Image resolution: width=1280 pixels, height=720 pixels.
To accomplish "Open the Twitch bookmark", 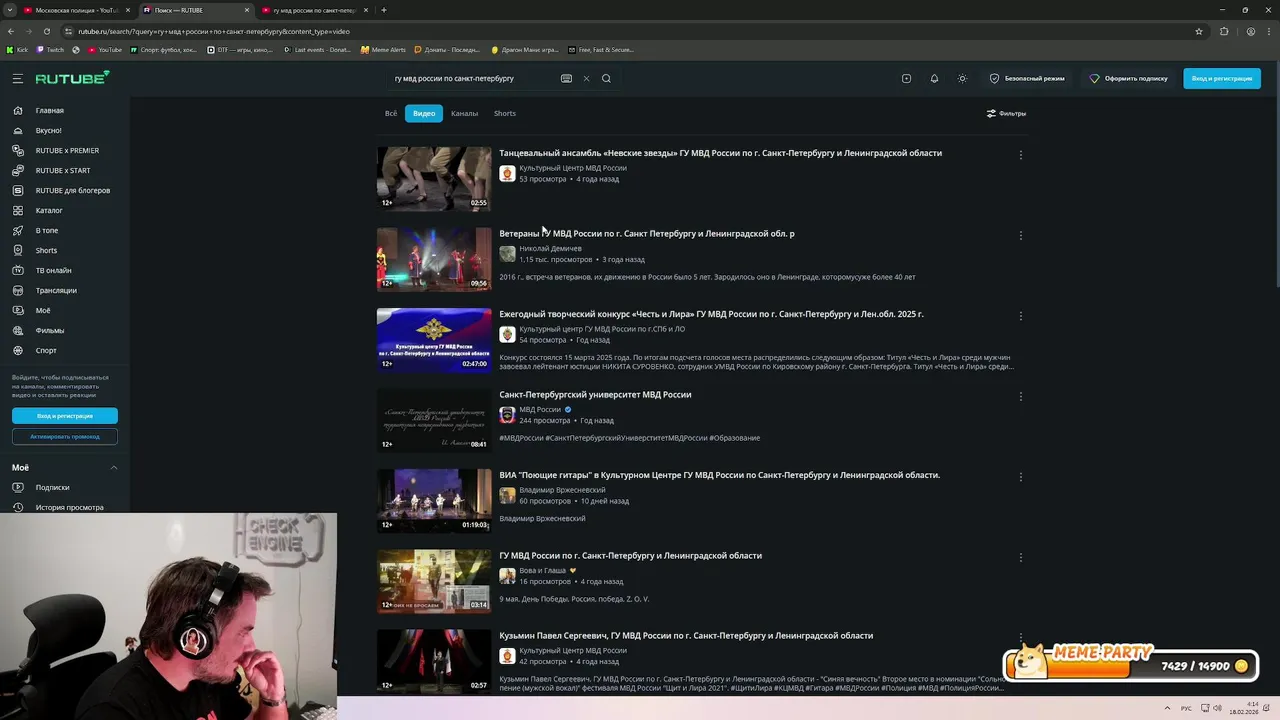I will [50, 49].
